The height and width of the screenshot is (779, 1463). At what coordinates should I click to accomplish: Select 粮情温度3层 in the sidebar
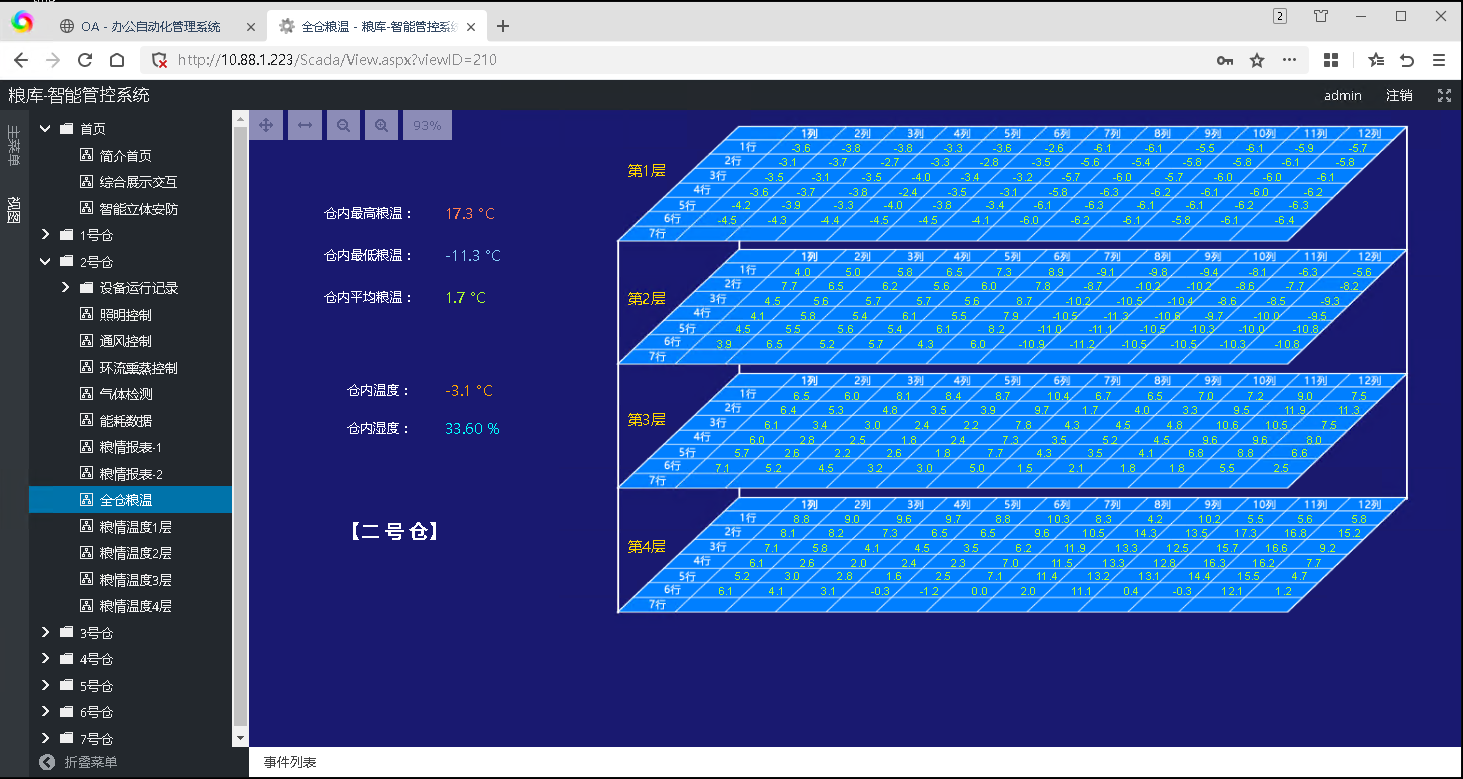point(135,580)
